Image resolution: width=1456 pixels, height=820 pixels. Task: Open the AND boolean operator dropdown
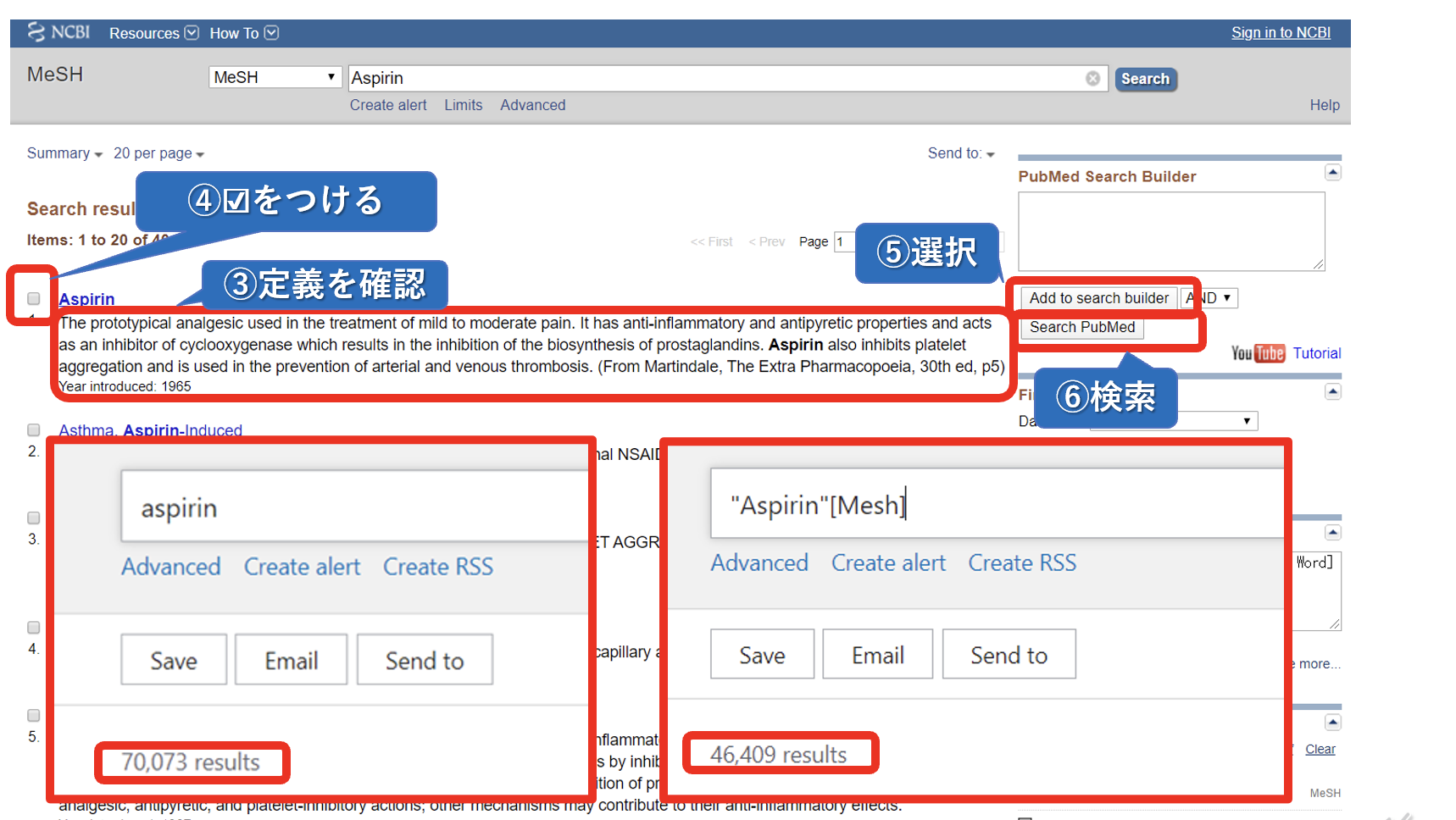(1209, 297)
